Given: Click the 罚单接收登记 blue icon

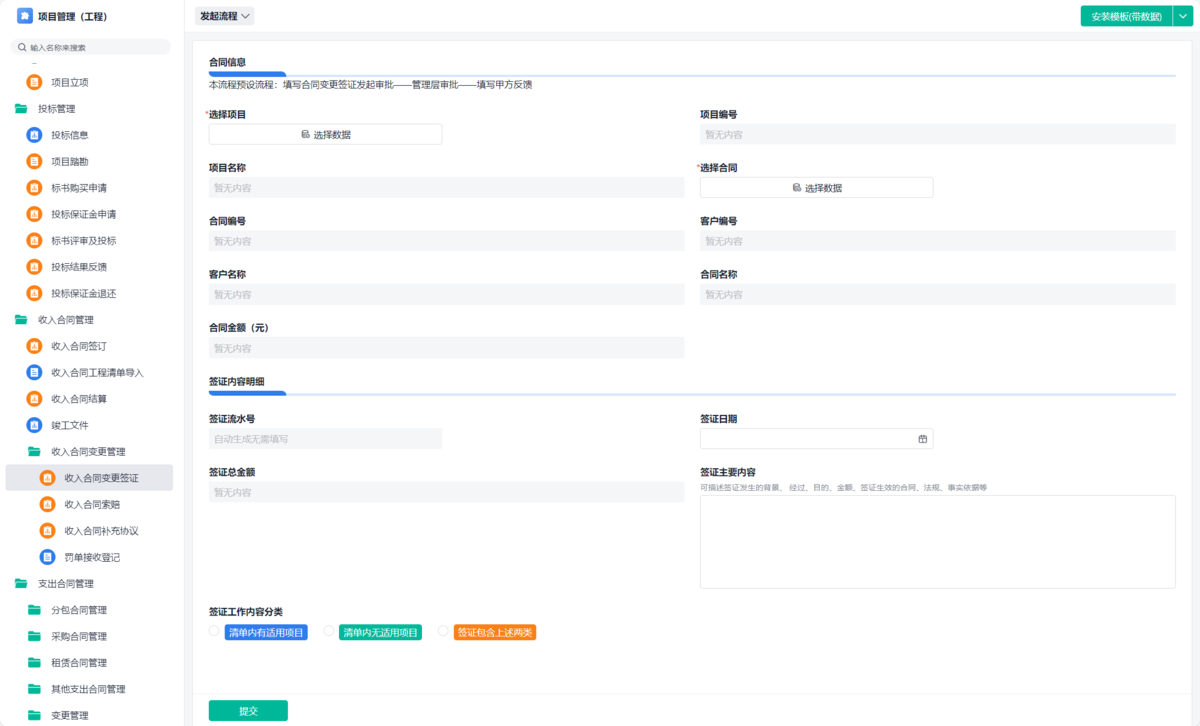Looking at the screenshot, I should point(48,557).
